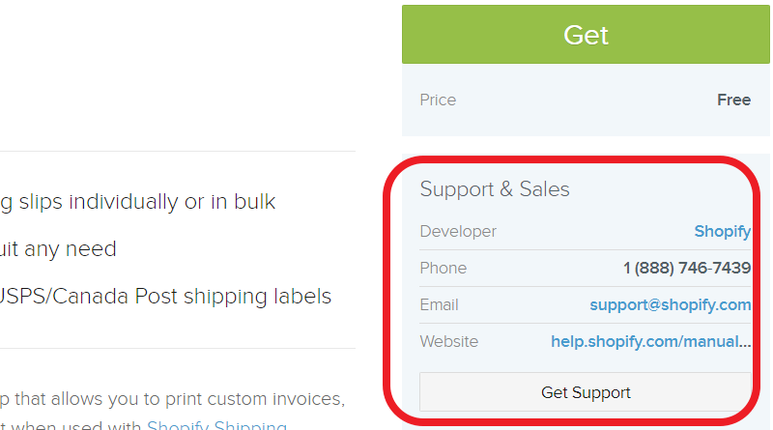Click the green Get button
This screenshot has width=773, height=430.
click(586, 35)
